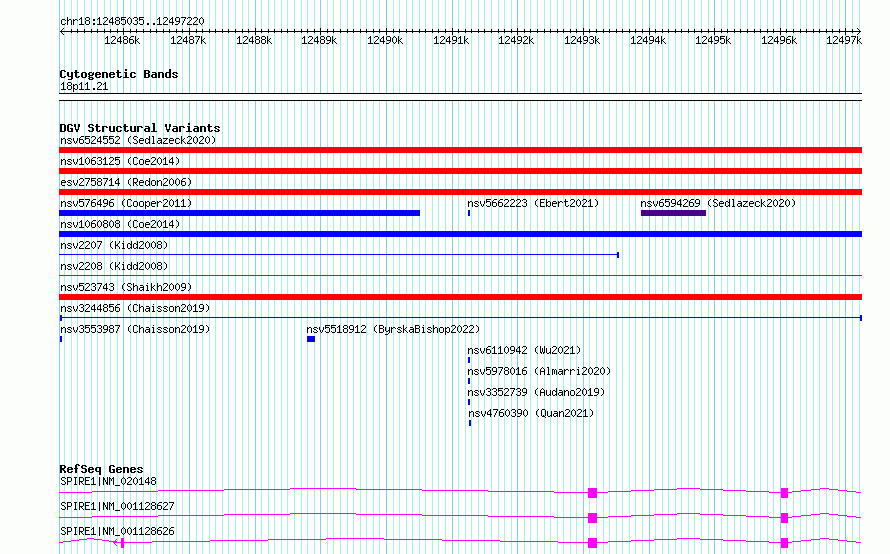890x554 pixels.
Task: Open the SPIRE1|NM_001128626 transcript label
Action: (117, 531)
